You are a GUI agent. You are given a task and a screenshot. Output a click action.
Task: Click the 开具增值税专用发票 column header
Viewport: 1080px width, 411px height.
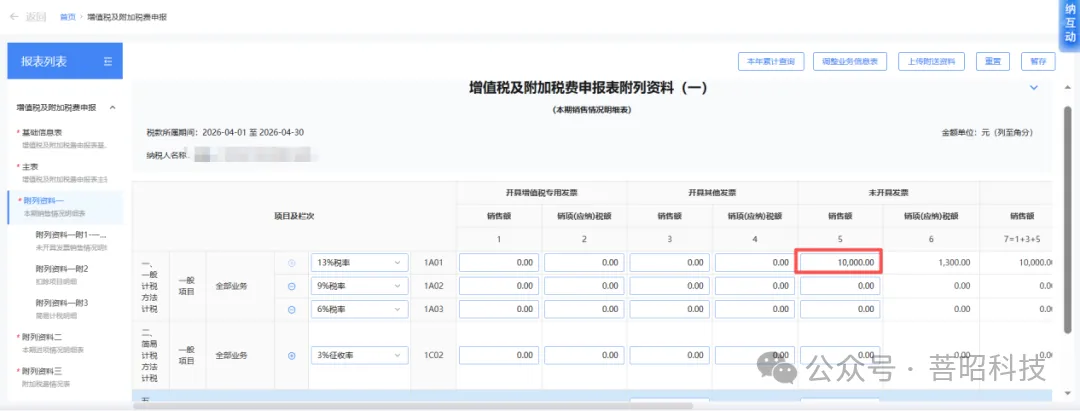pos(541,193)
